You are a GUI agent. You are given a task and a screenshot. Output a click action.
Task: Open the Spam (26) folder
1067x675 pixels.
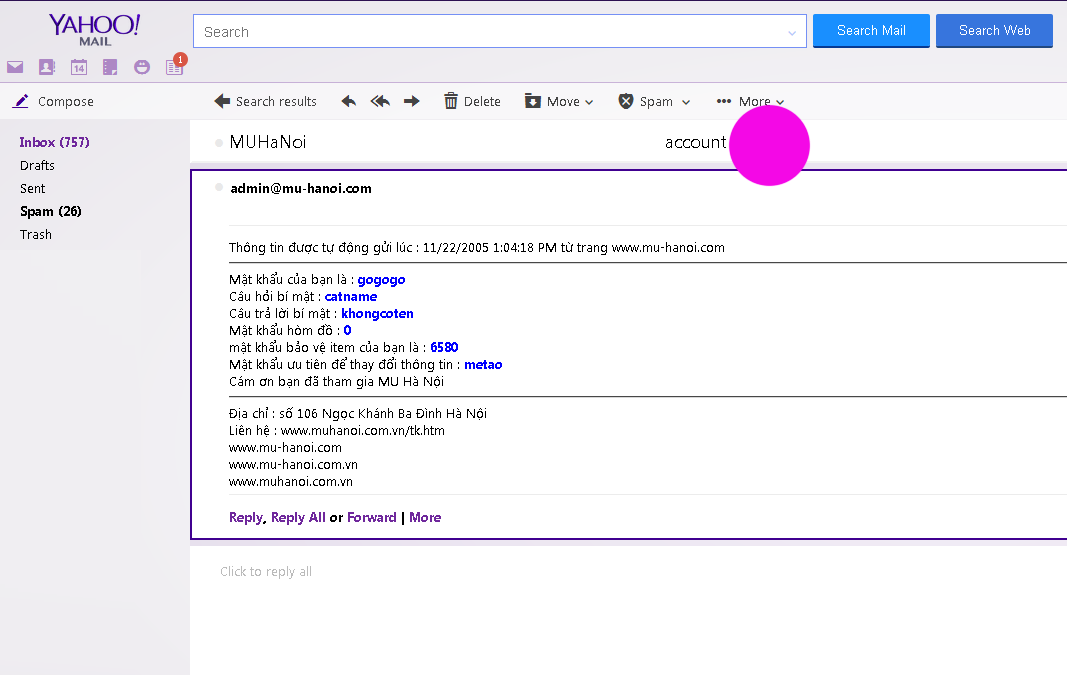pyautogui.click(x=51, y=212)
